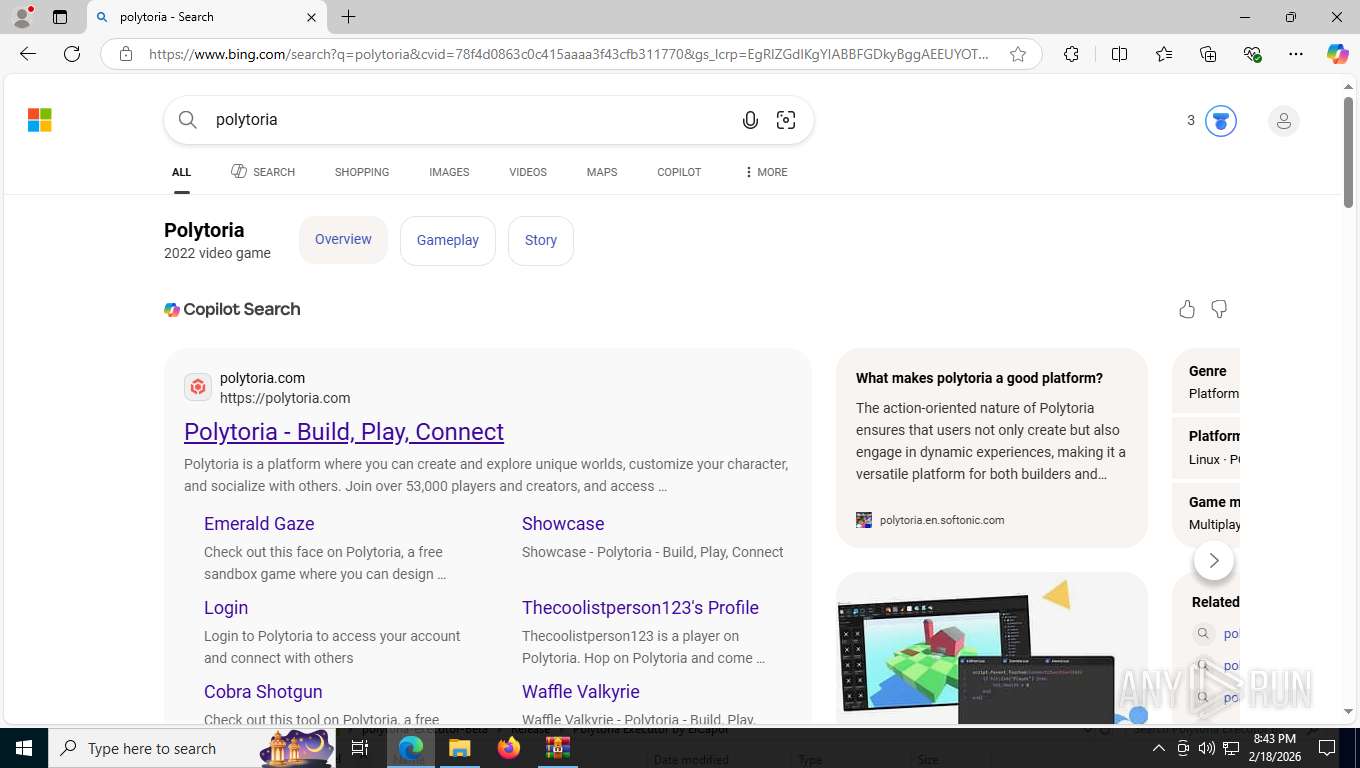Open the Login sitelink
Screen dimensions: 1360x768
[226, 607]
